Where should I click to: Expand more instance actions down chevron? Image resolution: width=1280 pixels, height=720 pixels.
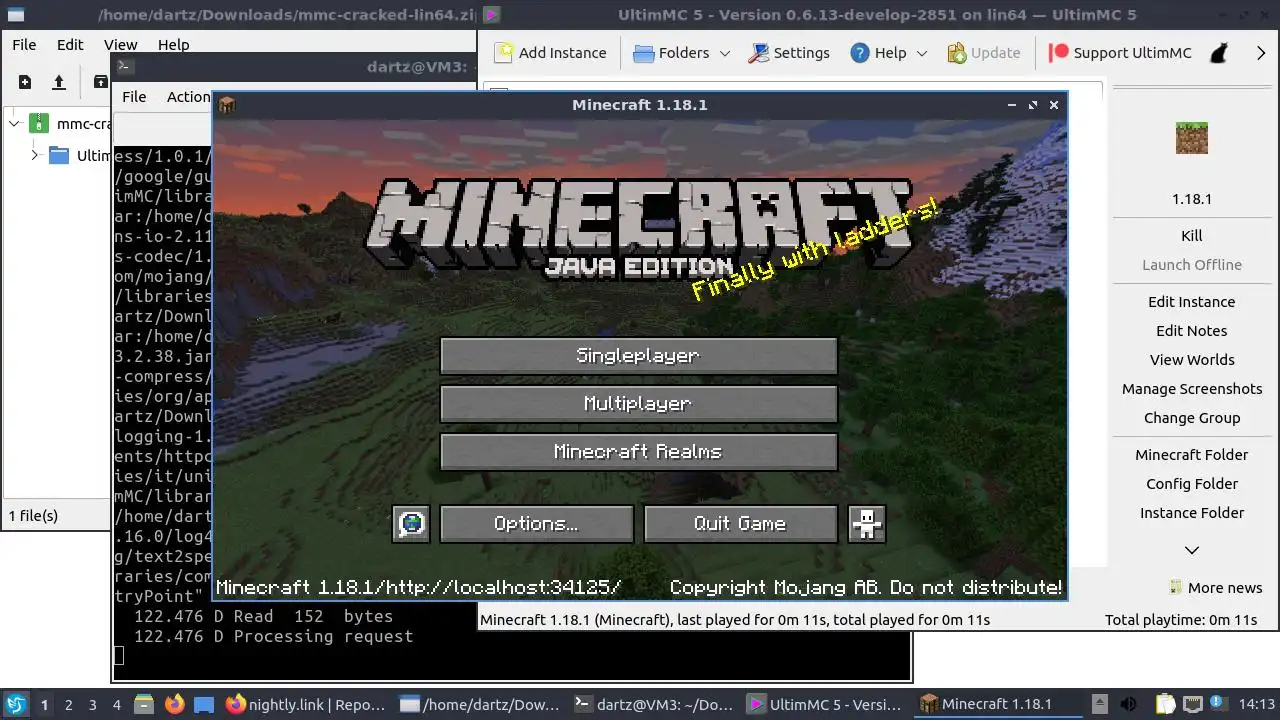[x=1192, y=550]
